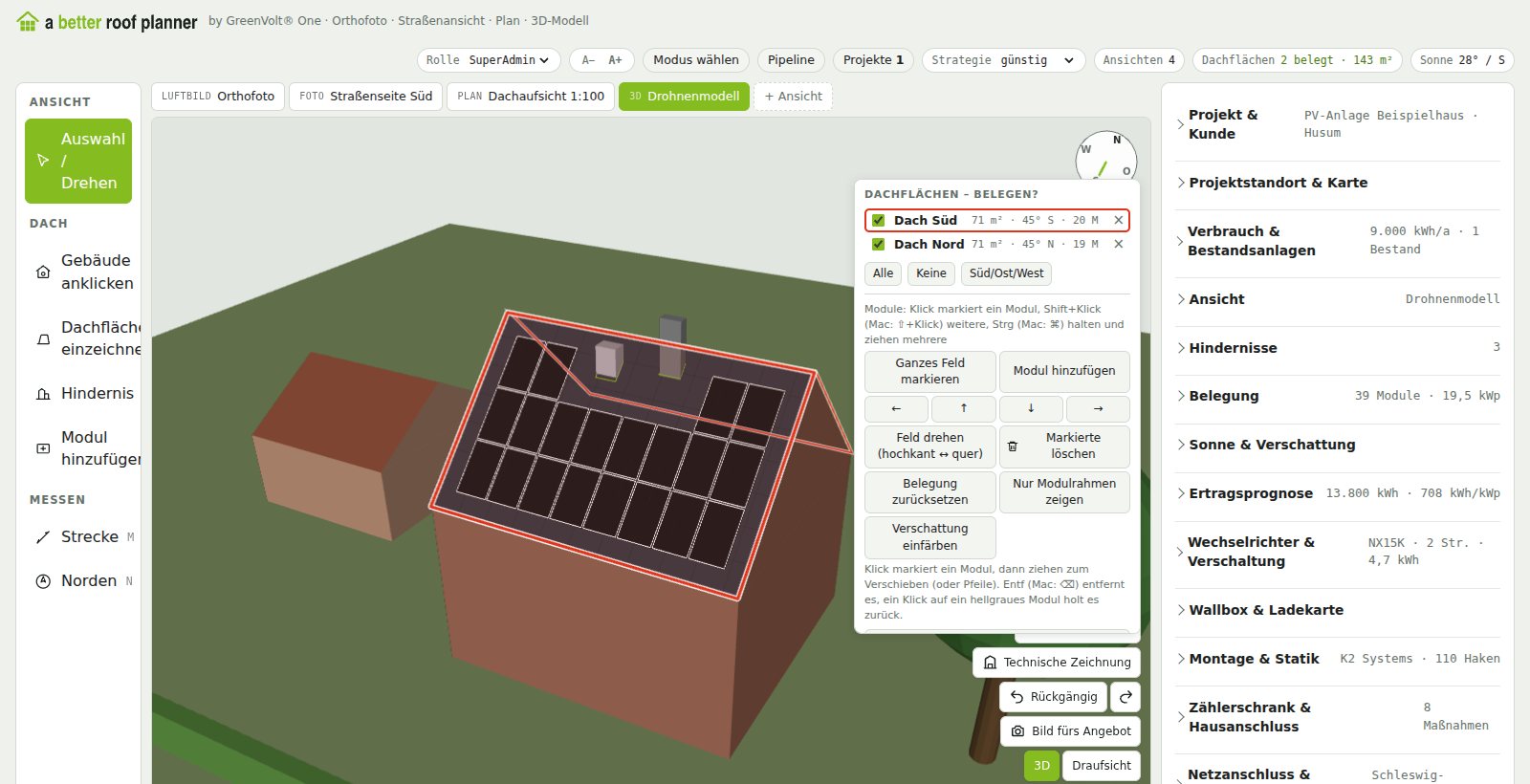Uncheck the Dach Nord checkbox
The image size is (1530, 784).
(x=878, y=244)
